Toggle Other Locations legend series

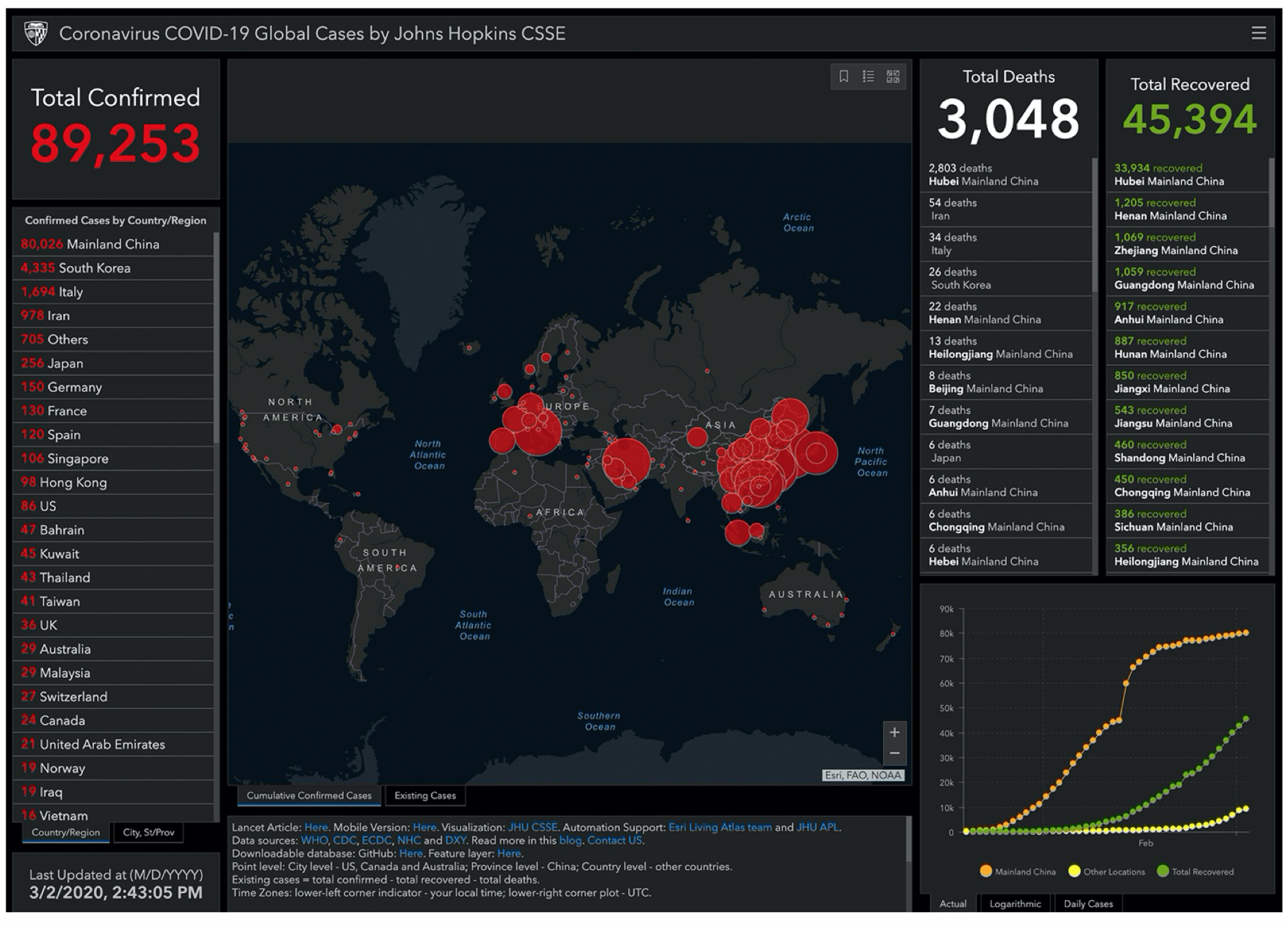pyautogui.click(x=1107, y=871)
